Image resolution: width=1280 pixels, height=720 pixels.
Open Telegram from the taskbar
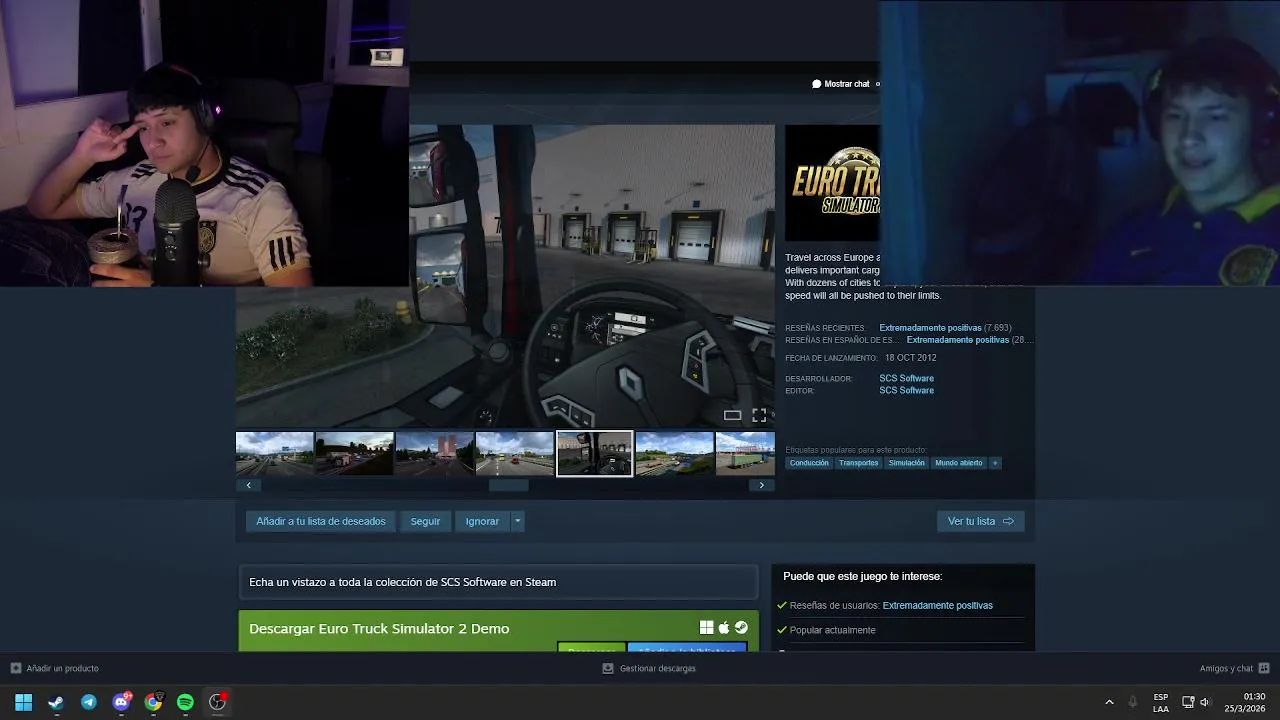click(89, 702)
